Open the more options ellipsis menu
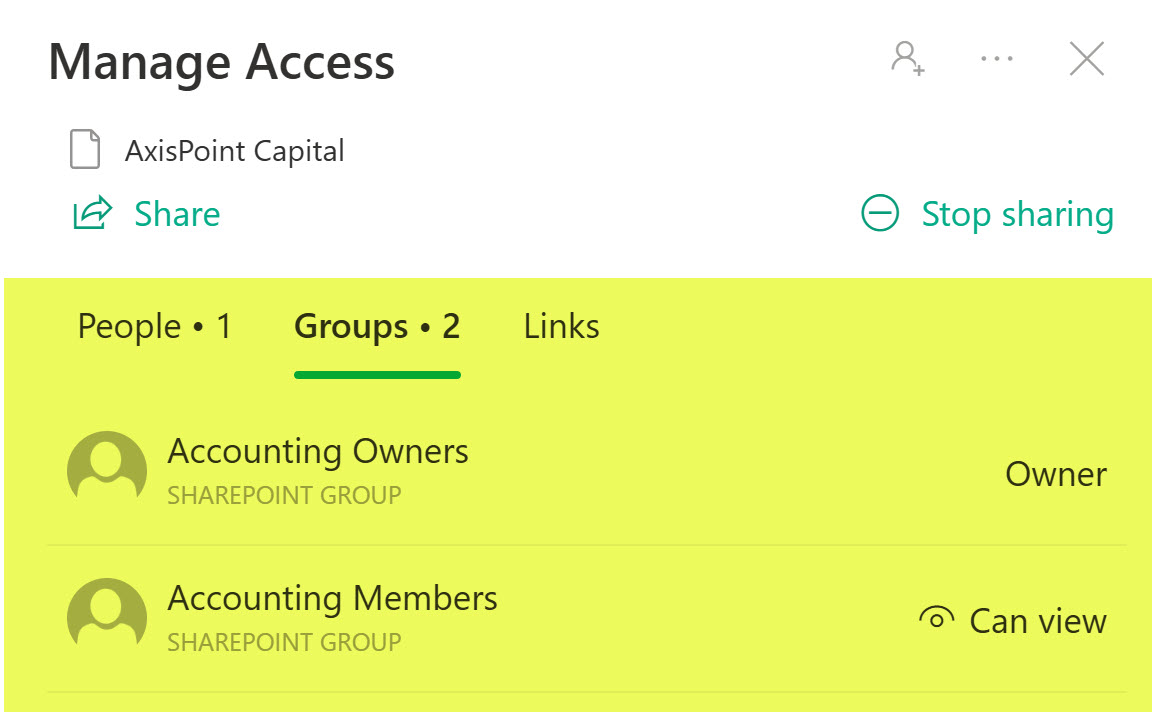The image size is (1152, 712). click(x=997, y=59)
